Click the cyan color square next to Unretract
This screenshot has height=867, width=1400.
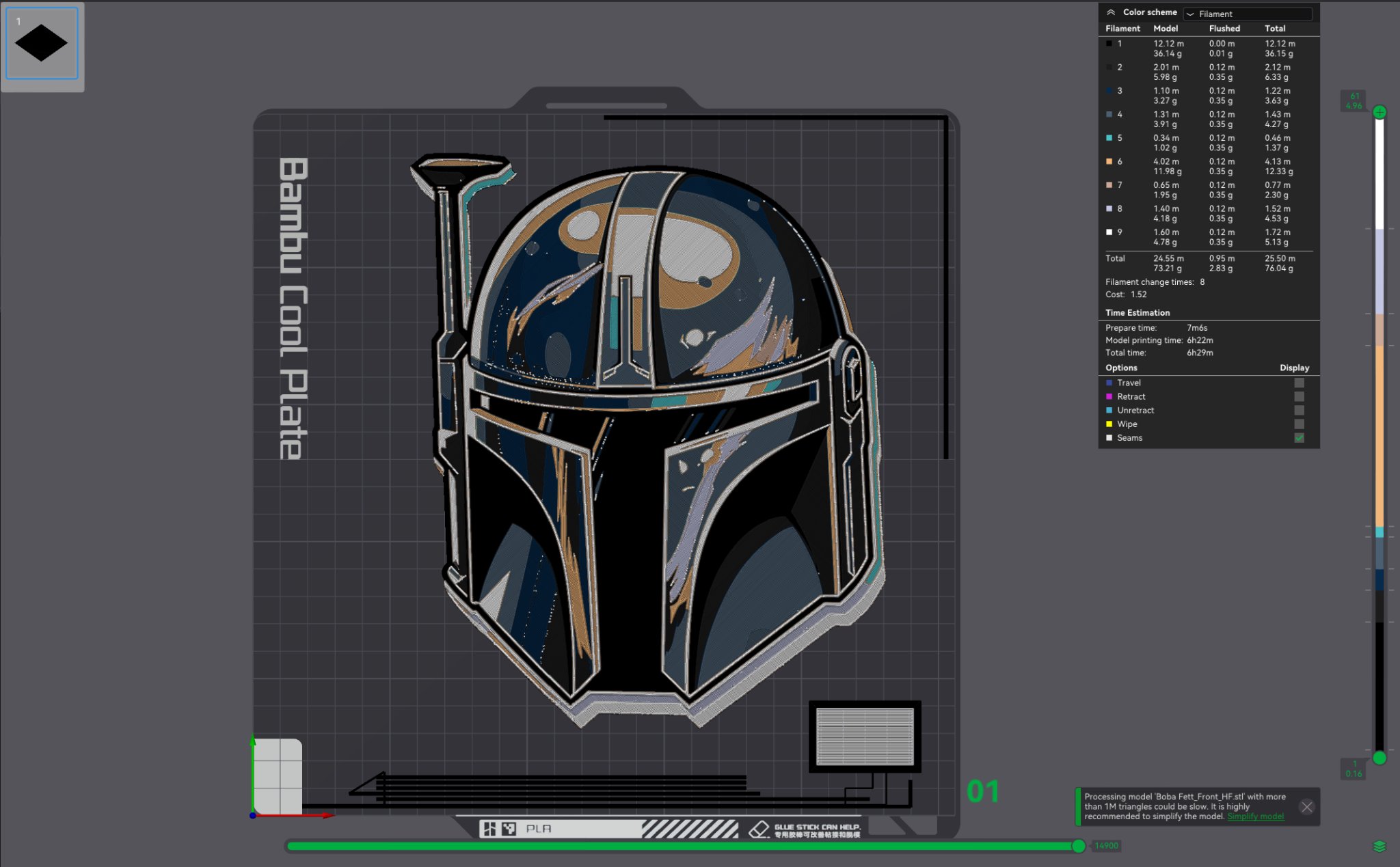(1108, 410)
